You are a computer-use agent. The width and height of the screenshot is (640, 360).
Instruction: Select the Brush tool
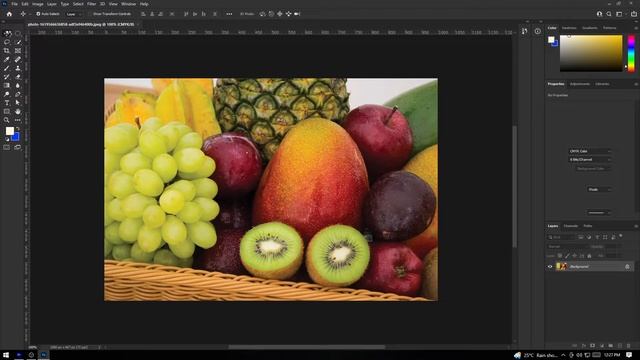click(x=7, y=68)
